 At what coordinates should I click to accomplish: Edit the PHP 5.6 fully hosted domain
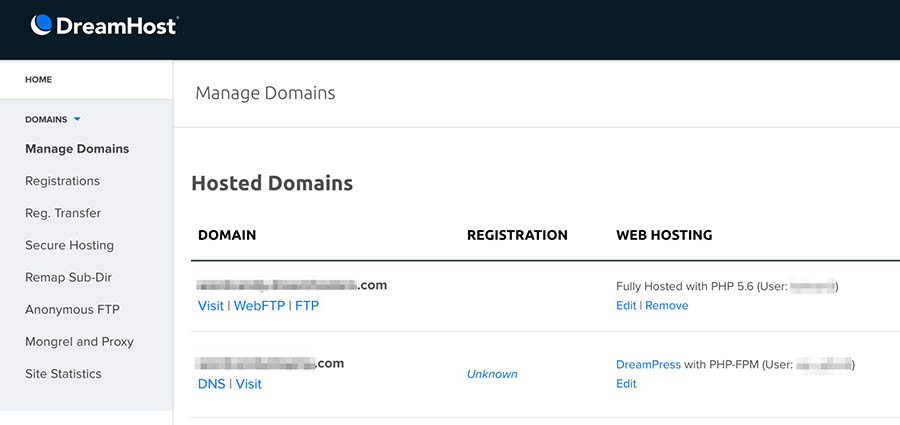pos(626,305)
